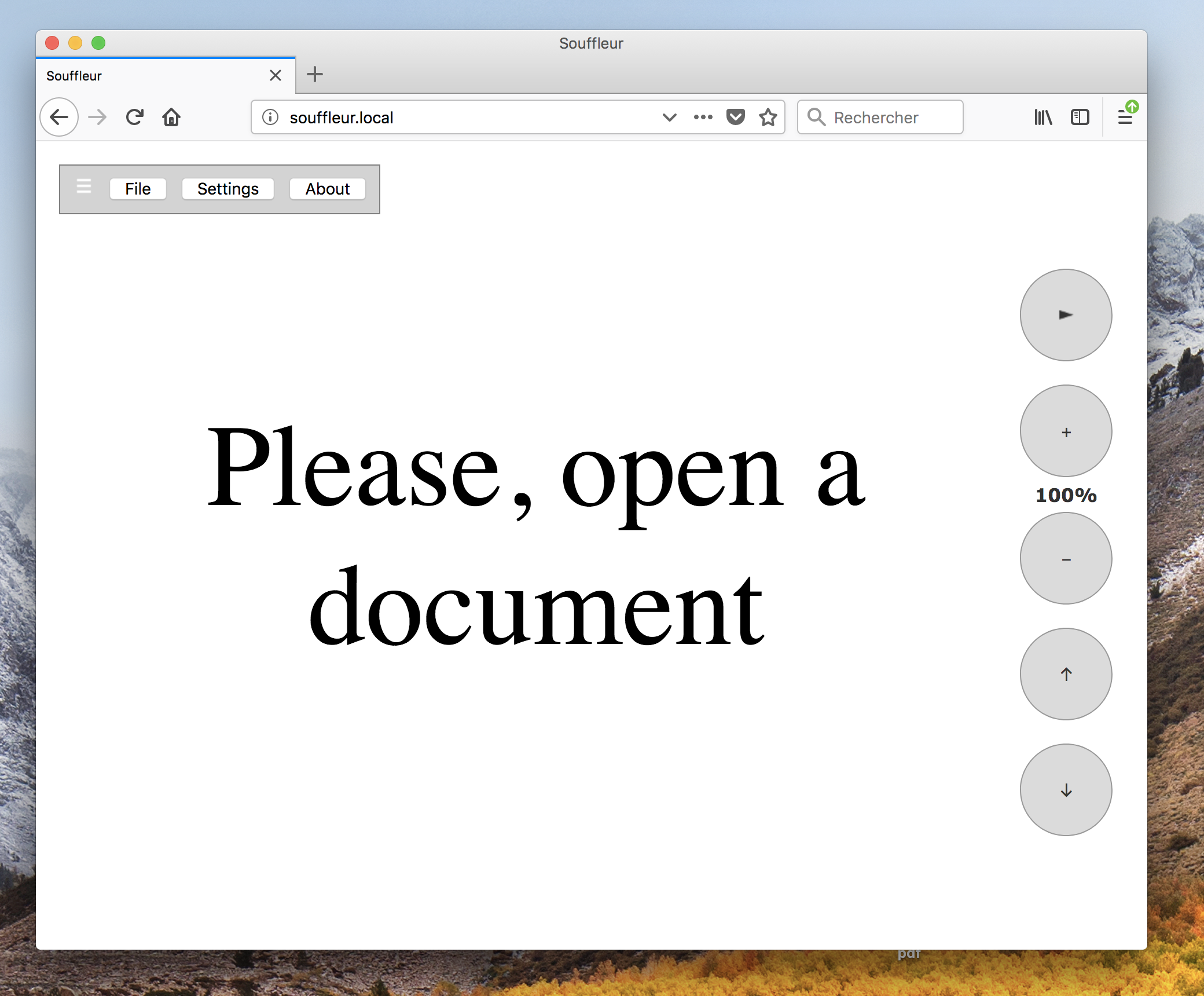Go to the browser home page
Screen dimensions: 1204x996
(171, 118)
